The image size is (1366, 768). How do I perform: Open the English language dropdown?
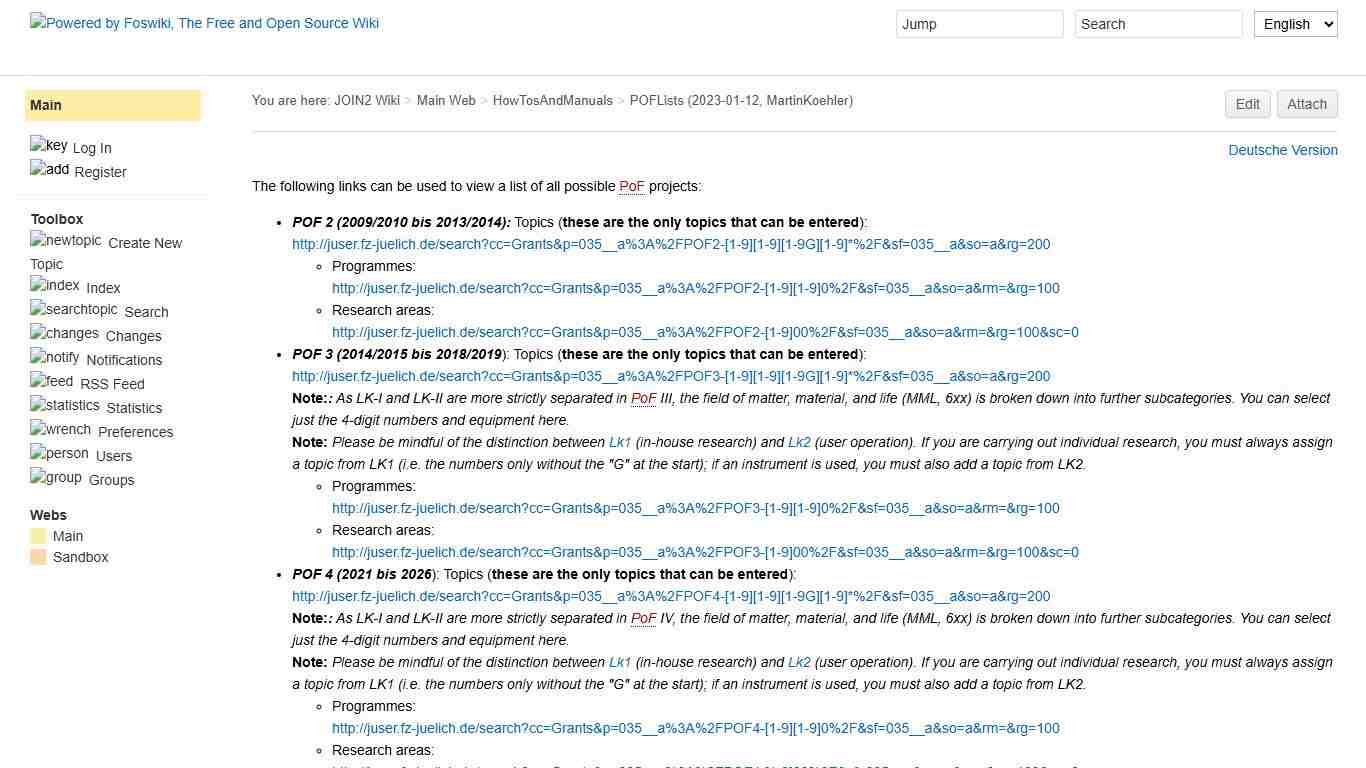click(1295, 24)
